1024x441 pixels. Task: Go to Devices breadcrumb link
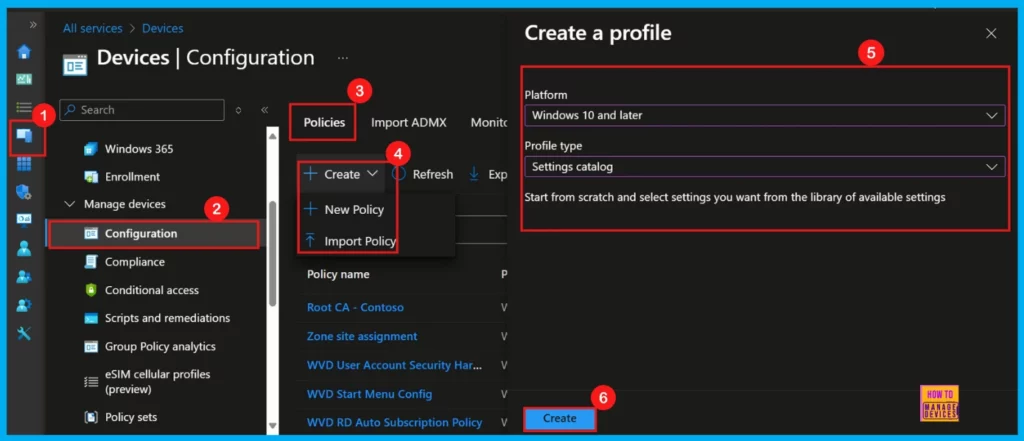click(x=163, y=28)
